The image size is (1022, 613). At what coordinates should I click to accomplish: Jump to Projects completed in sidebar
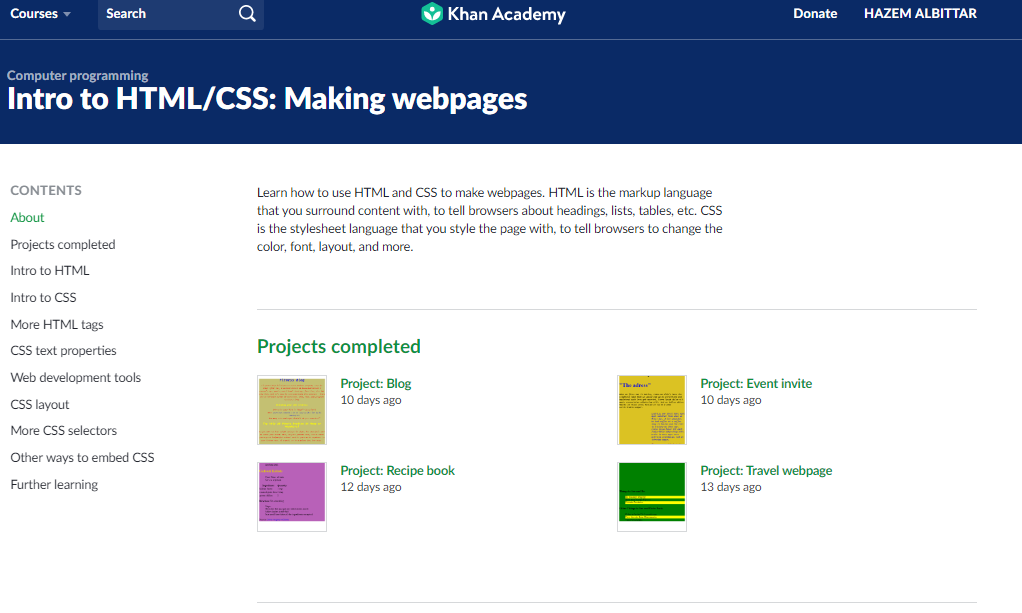(63, 245)
